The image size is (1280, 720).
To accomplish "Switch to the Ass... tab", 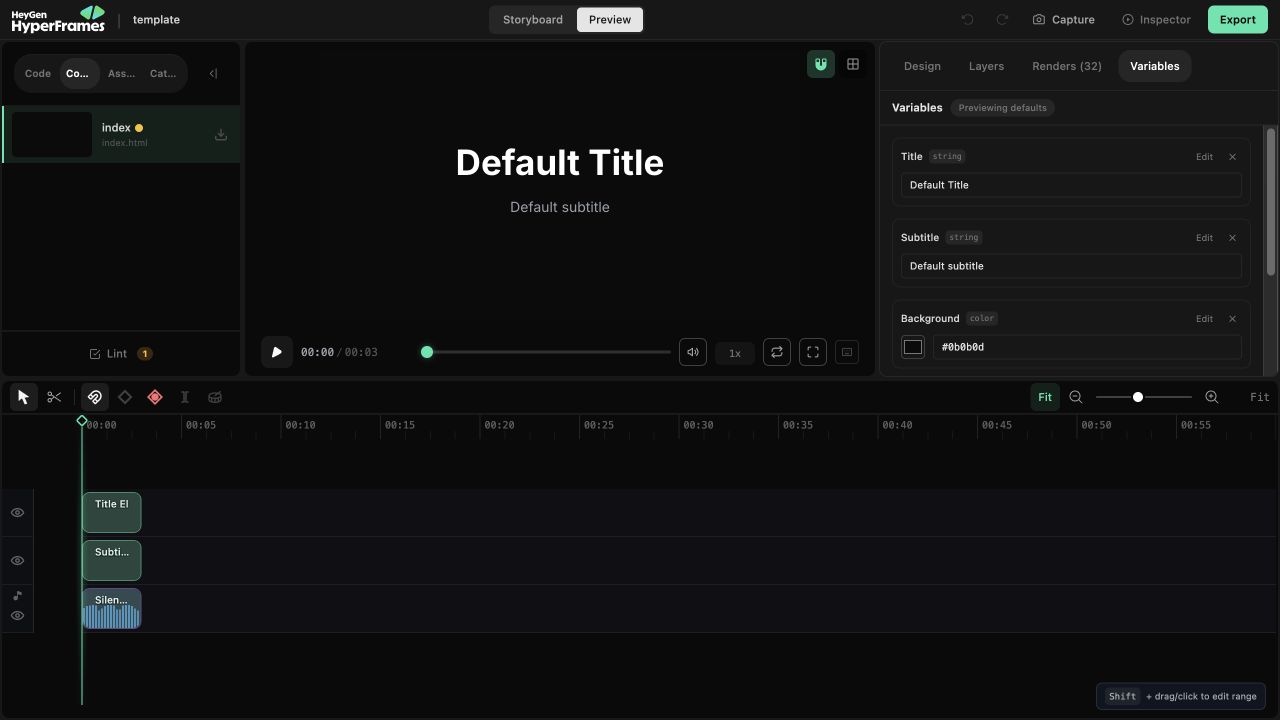I will (x=121, y=73).
